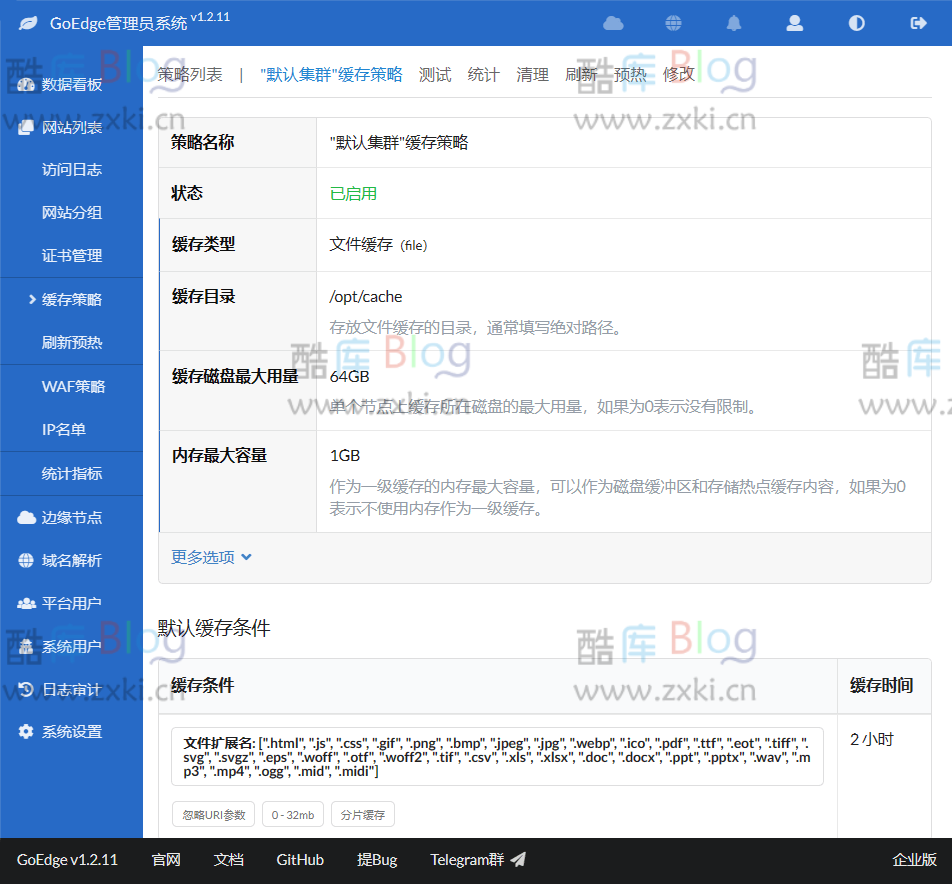This screenshot has width=952, height=884.
Task: Click the 提Bug link
Action: tap(377, 859)
